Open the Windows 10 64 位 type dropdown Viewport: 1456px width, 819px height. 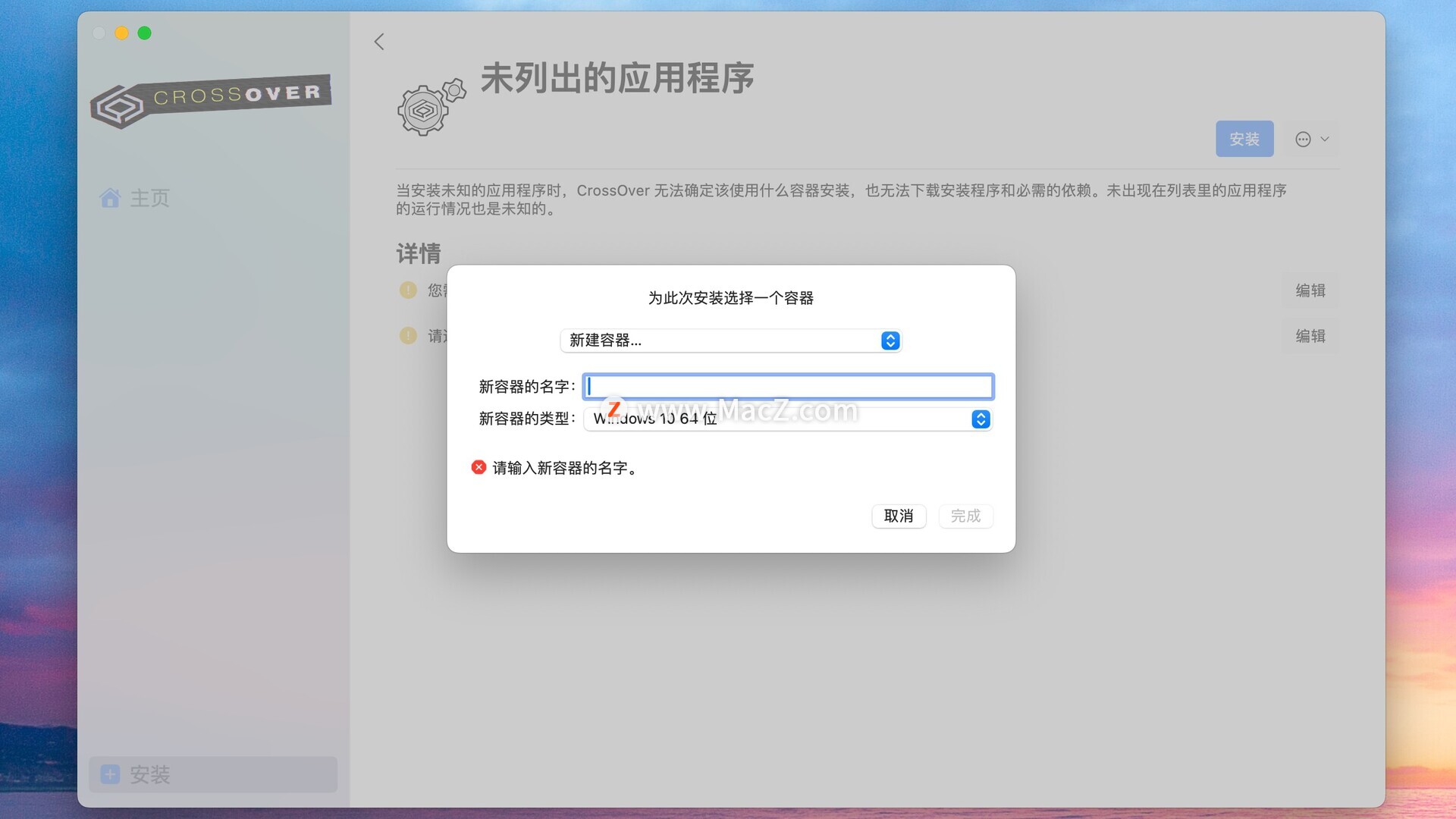(x=788, y=419)
